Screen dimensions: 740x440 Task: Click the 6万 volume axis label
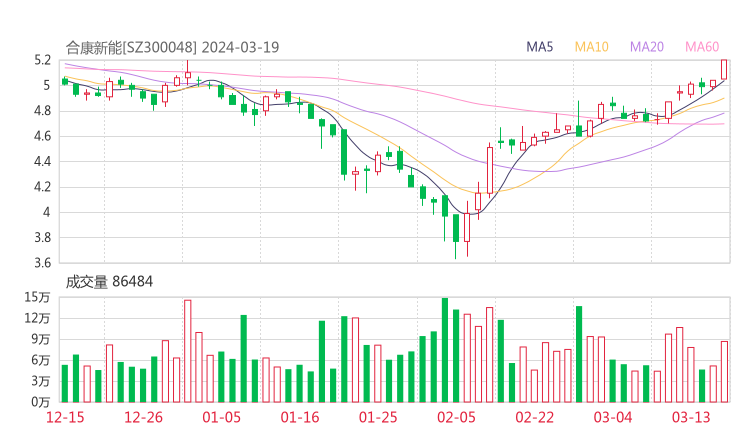click(41, 360)
